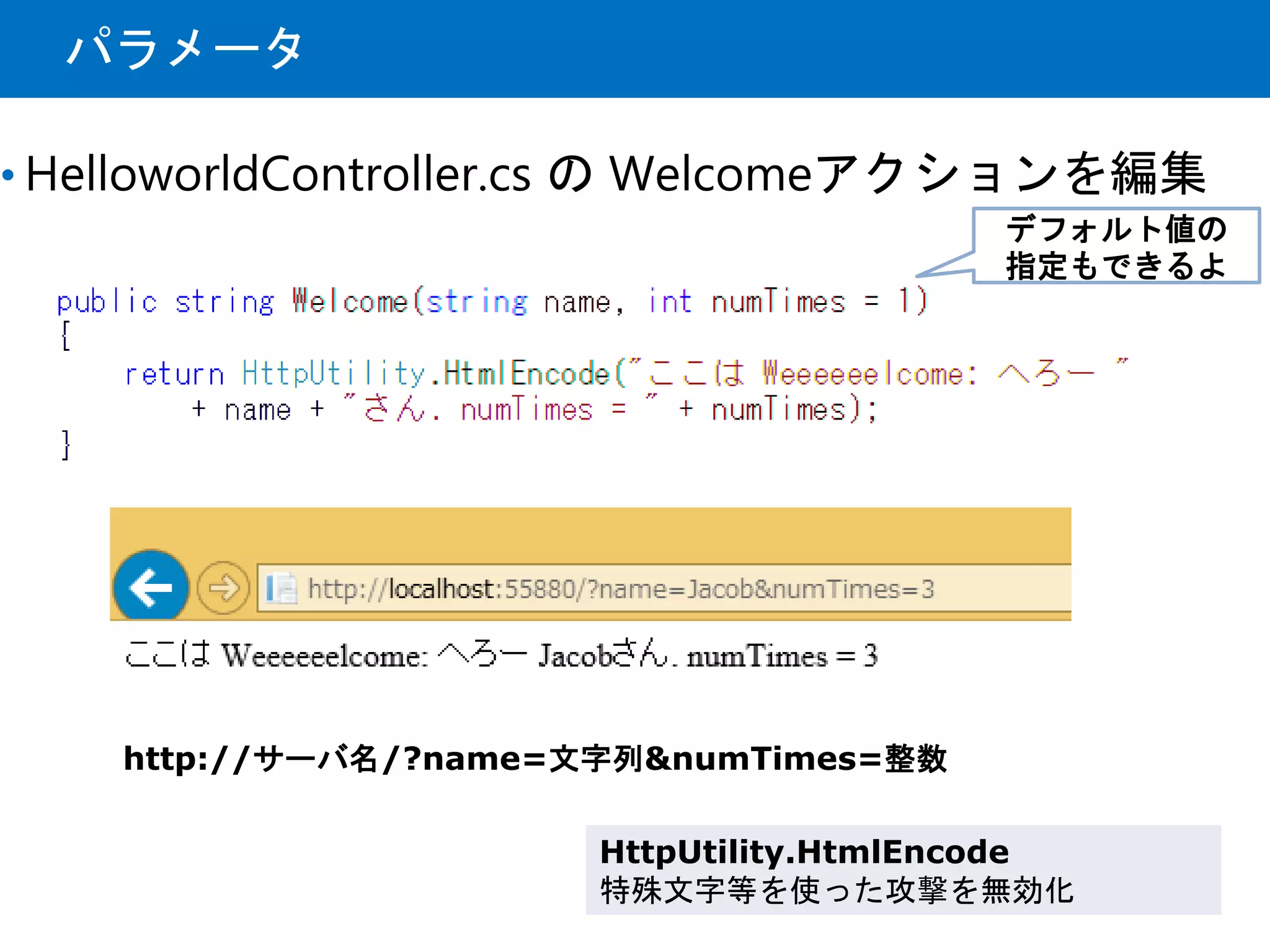Click the browser output 'ここは Weeeeeelcome' text
Viewport: 1270px width, 952px height.
[x=501, y=654]
